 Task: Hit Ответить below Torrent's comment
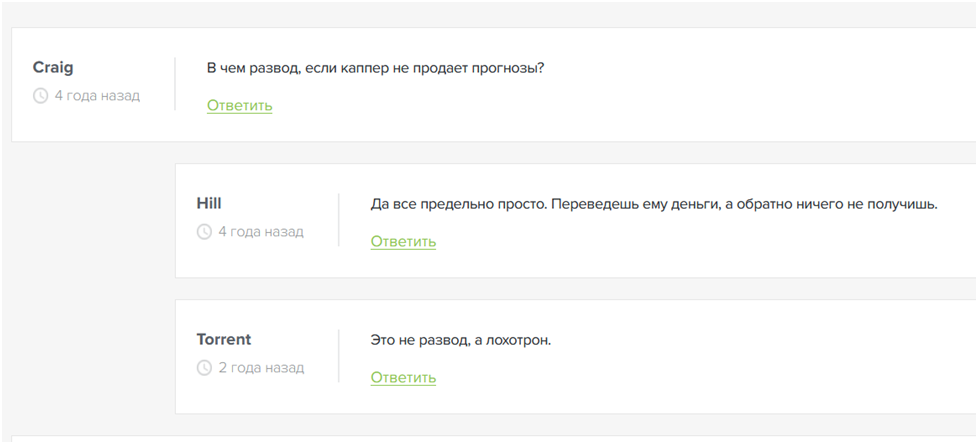tap(403, 377)
